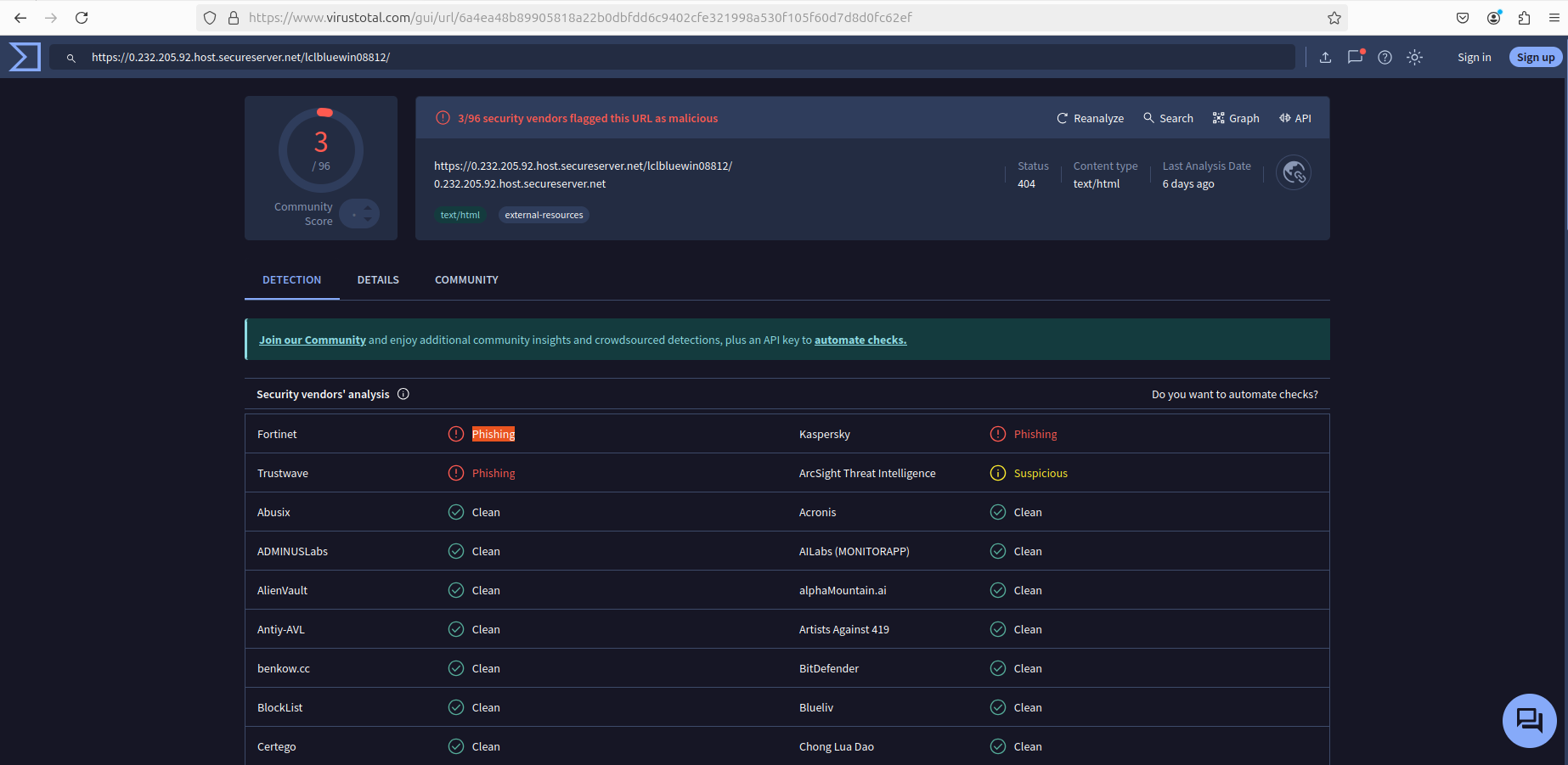Open the chat bubble button
This screenshot has height=765, width=1568.
click(x=1530, y=721)
